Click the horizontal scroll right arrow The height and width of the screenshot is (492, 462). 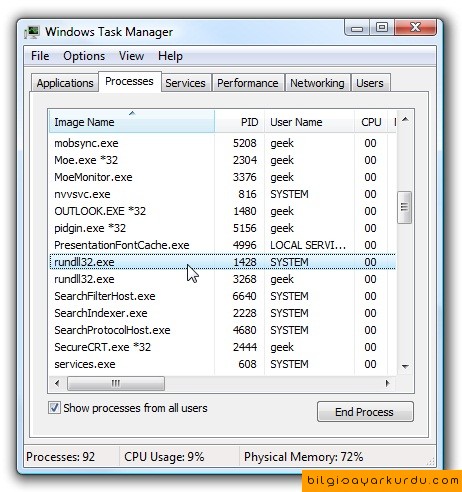[x=387, y=383]
